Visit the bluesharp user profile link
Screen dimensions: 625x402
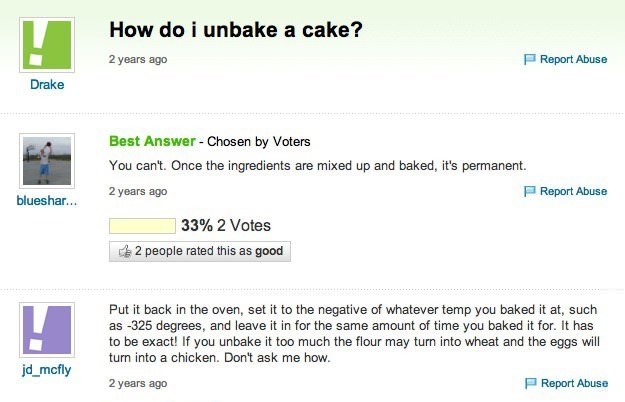tap(46, 201)
